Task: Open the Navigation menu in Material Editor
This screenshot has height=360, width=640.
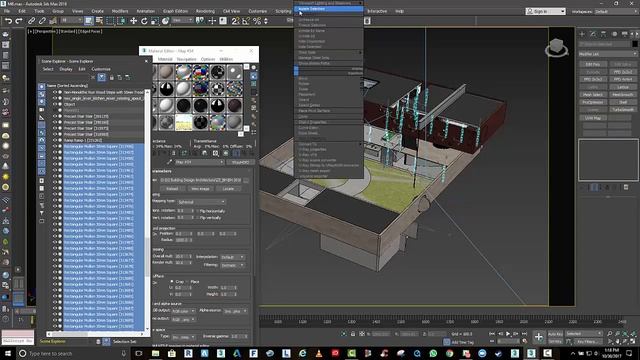Action: pos(187,59)
